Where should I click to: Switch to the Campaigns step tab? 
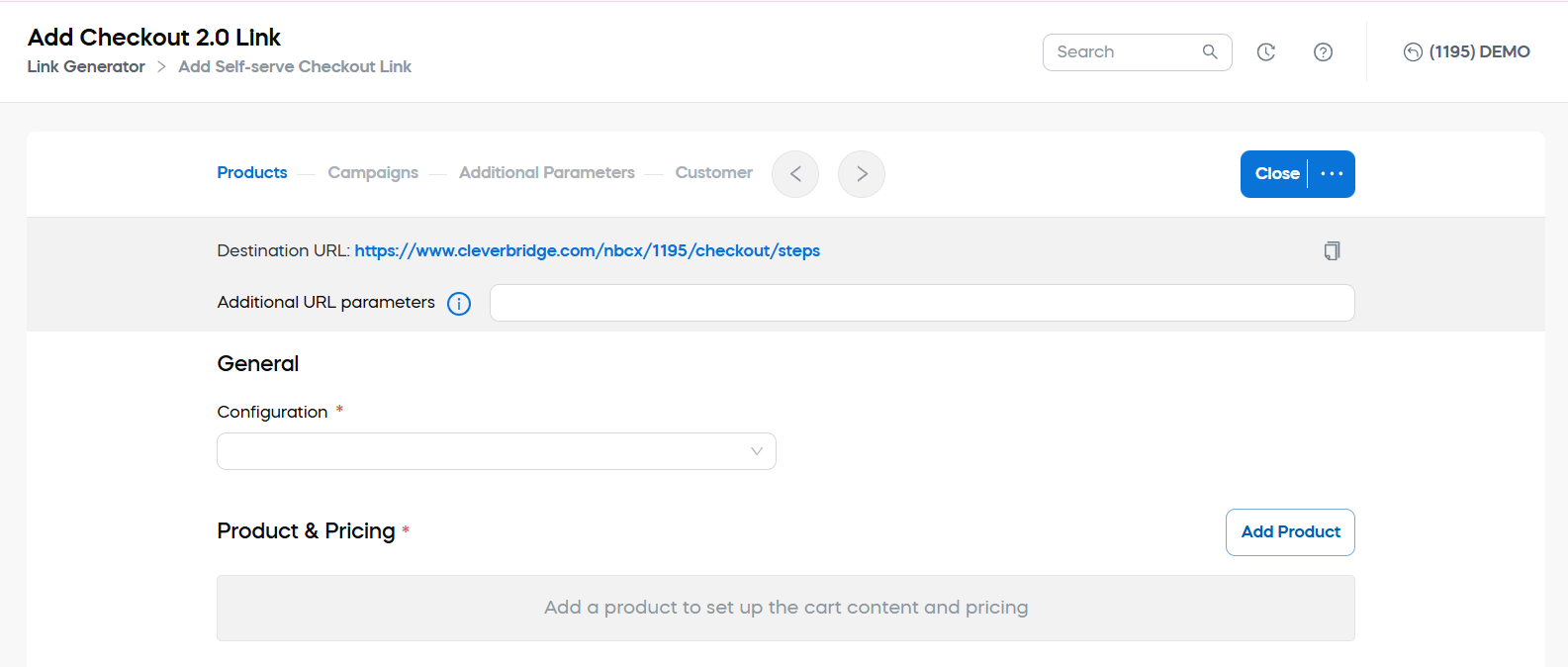pos(373,172)
